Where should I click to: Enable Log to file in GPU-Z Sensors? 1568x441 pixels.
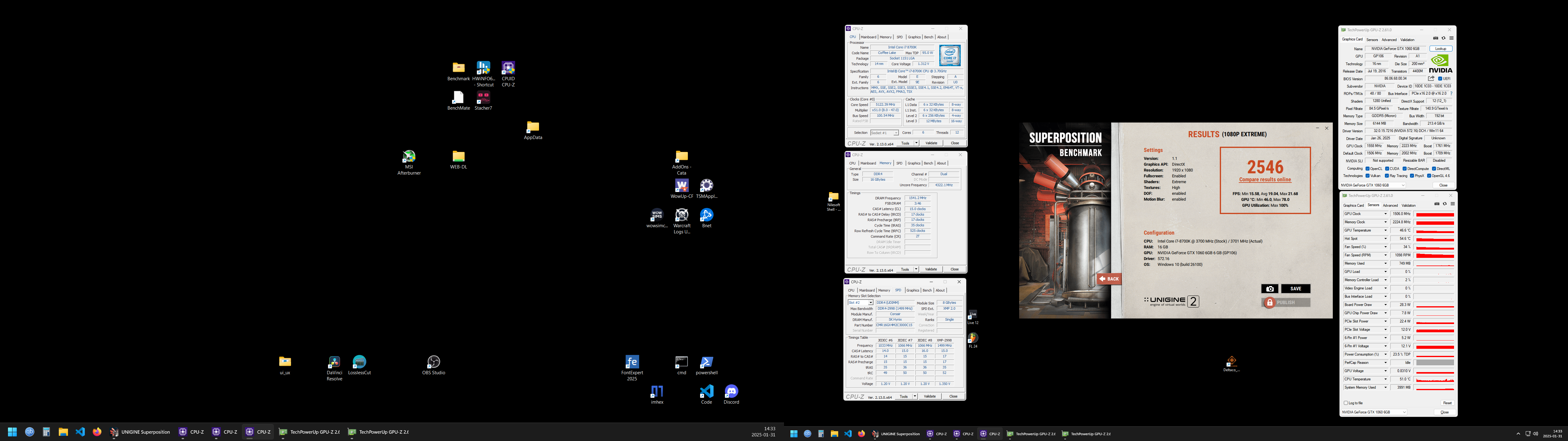click(x=1346, y=403)
